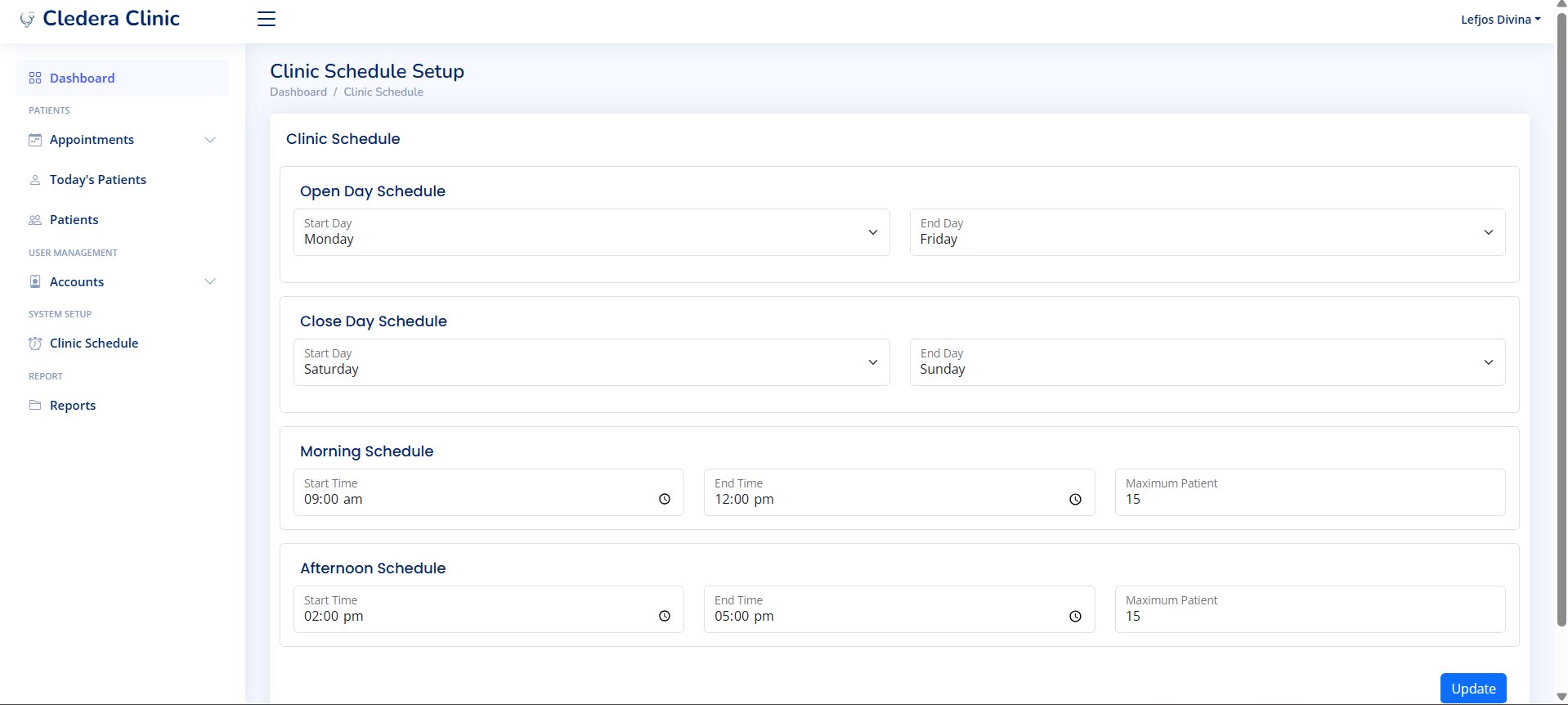
Task: Open the Patients sidebar item
Action: pos(74,220)
